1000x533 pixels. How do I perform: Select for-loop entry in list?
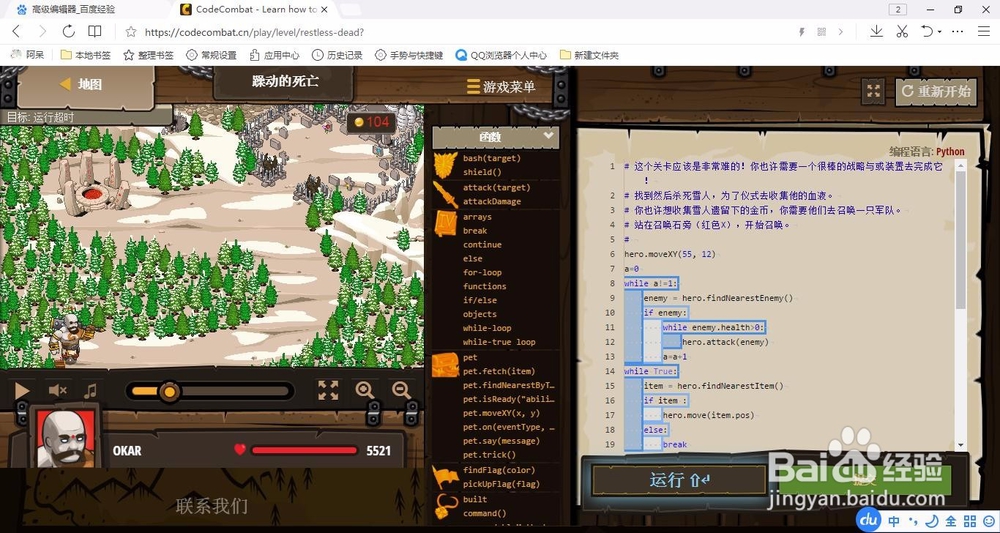pos(482,272)
